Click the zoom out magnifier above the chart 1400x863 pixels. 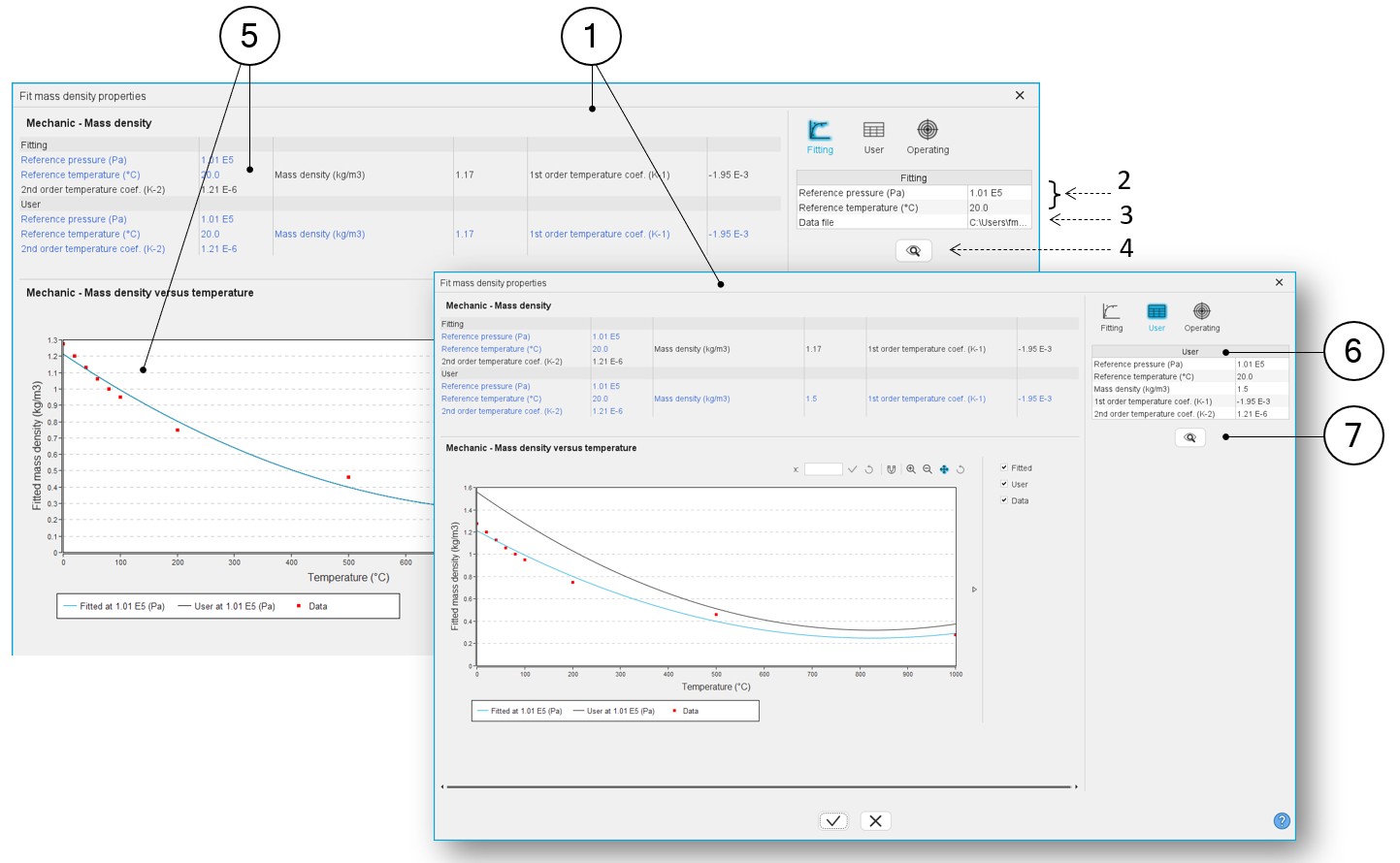[928, 469]
